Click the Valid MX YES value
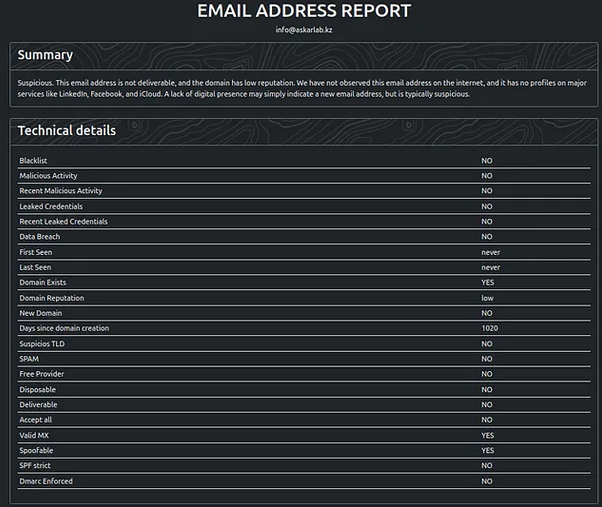Image resolution: width=602 pixels, height=507 pixels. [487, 435]
